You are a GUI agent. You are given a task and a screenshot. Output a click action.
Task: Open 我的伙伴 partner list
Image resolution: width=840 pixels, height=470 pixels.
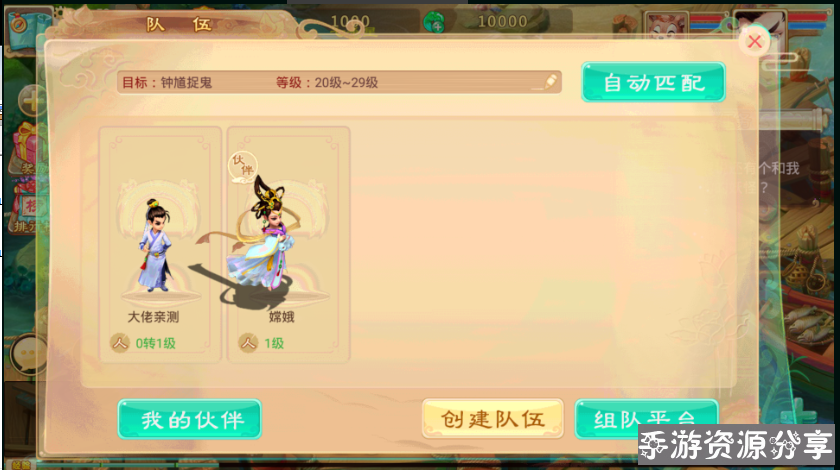point(190,420)
